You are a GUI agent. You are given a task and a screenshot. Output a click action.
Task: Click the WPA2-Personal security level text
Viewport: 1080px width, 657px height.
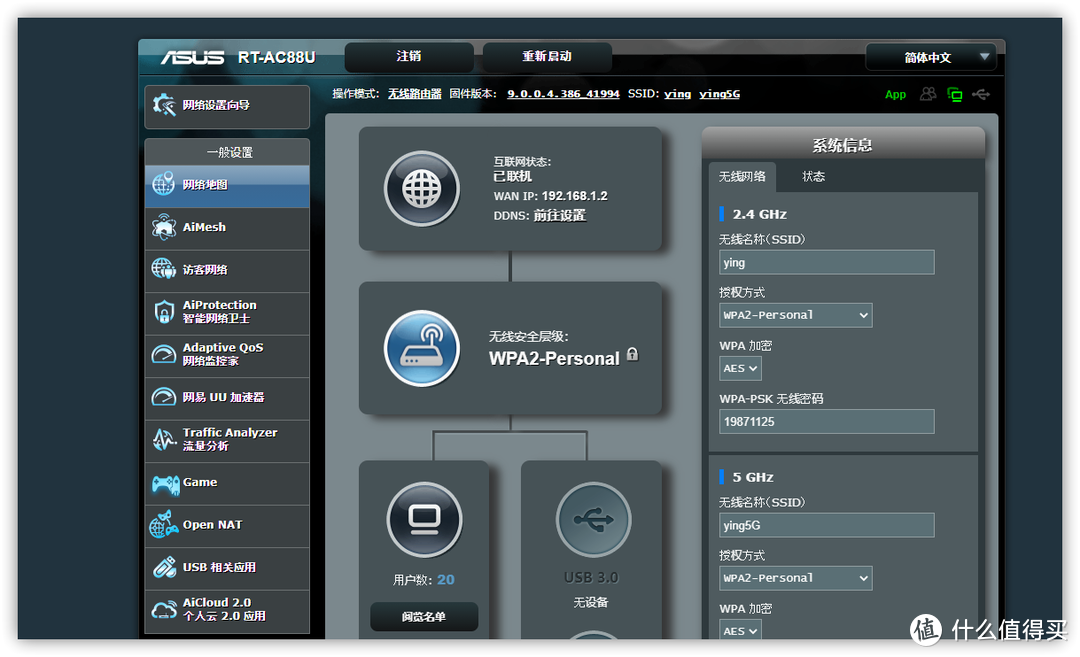[x=554, y=359]
